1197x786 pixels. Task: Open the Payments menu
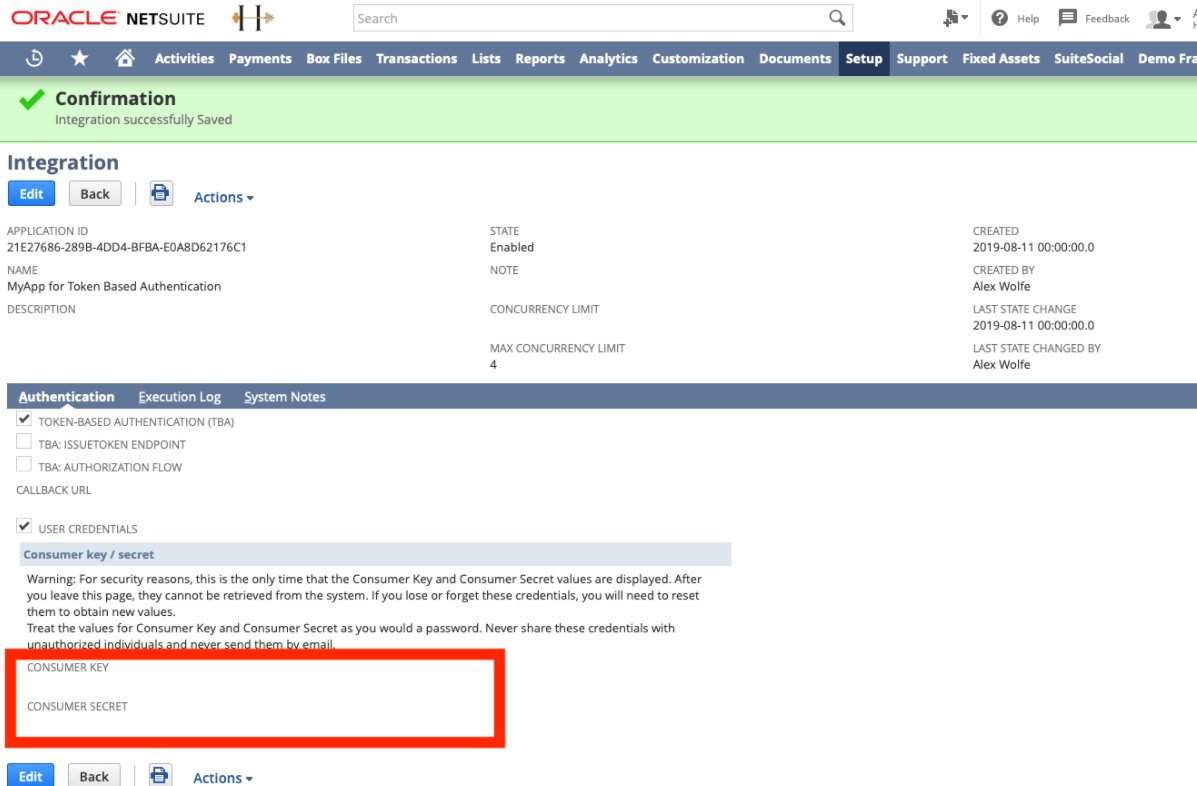click(x=260, y=58)
